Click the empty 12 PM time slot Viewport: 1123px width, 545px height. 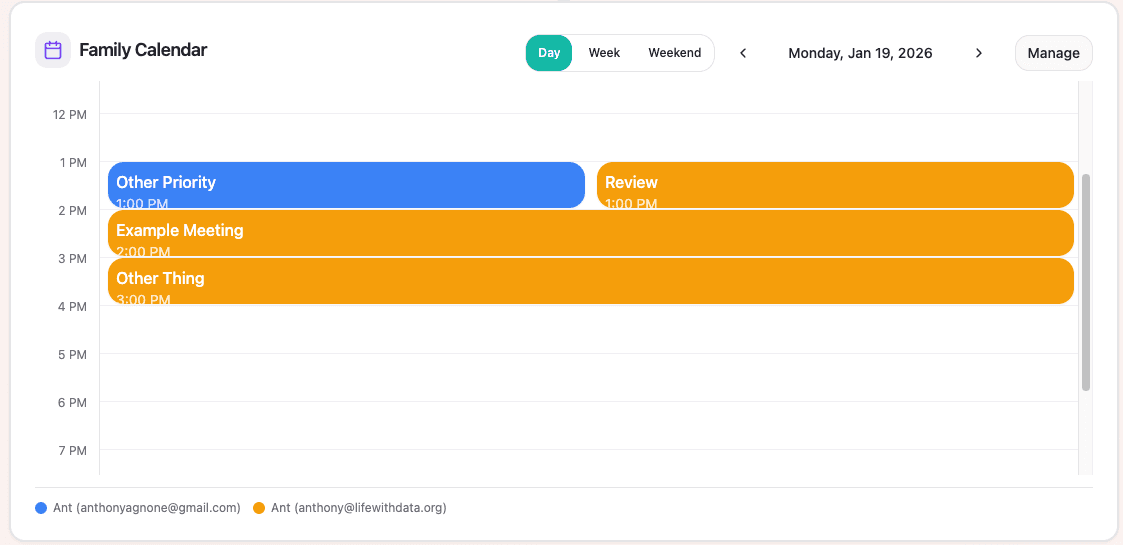[x=590, y=137]
